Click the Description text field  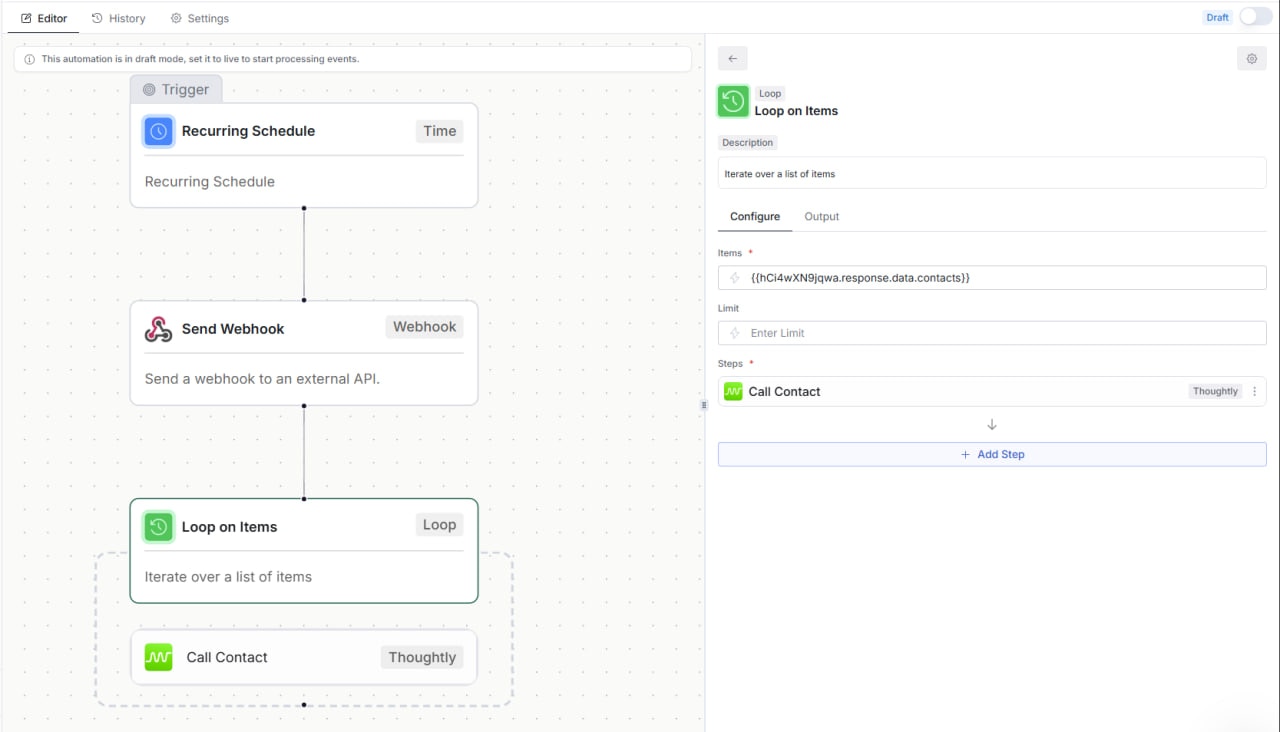click(x=991, y=172)
